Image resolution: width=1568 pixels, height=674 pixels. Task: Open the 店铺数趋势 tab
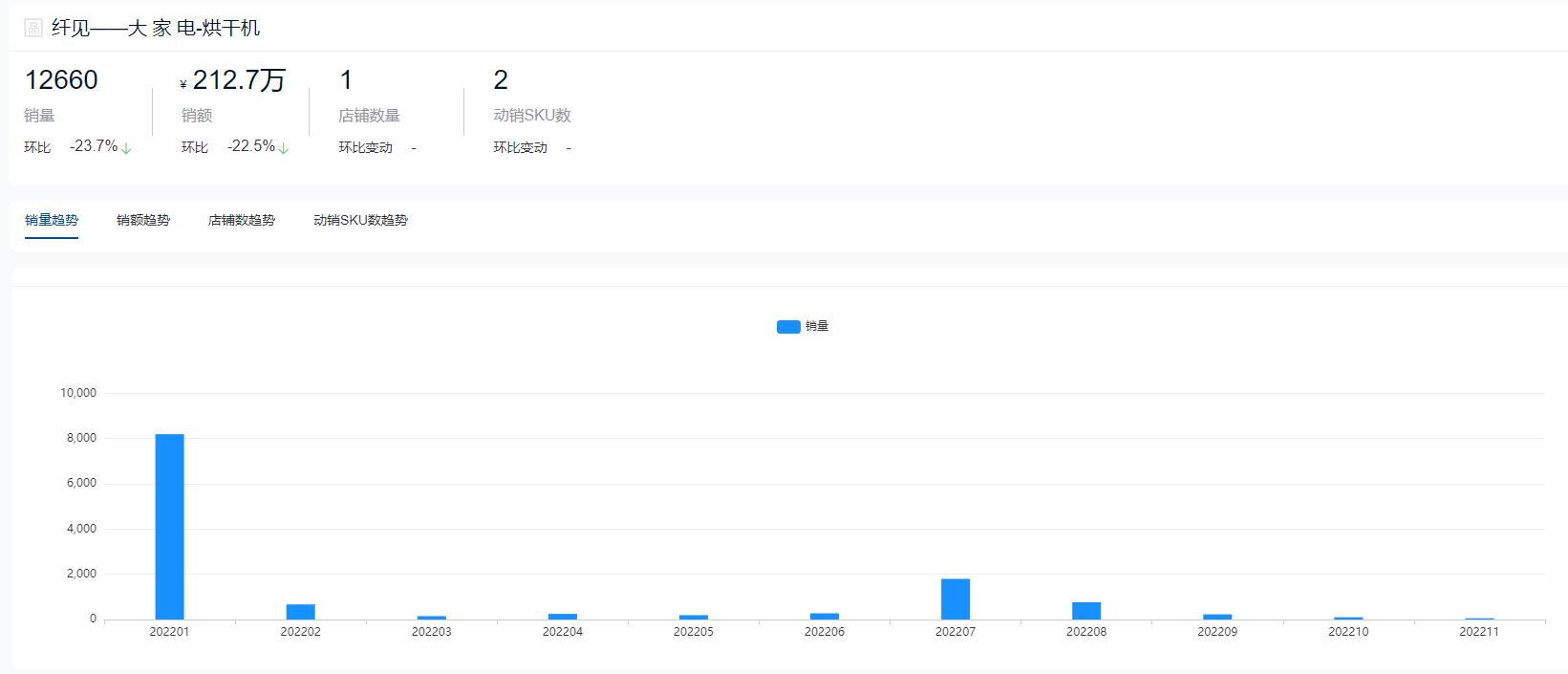(x=242, y=220)
